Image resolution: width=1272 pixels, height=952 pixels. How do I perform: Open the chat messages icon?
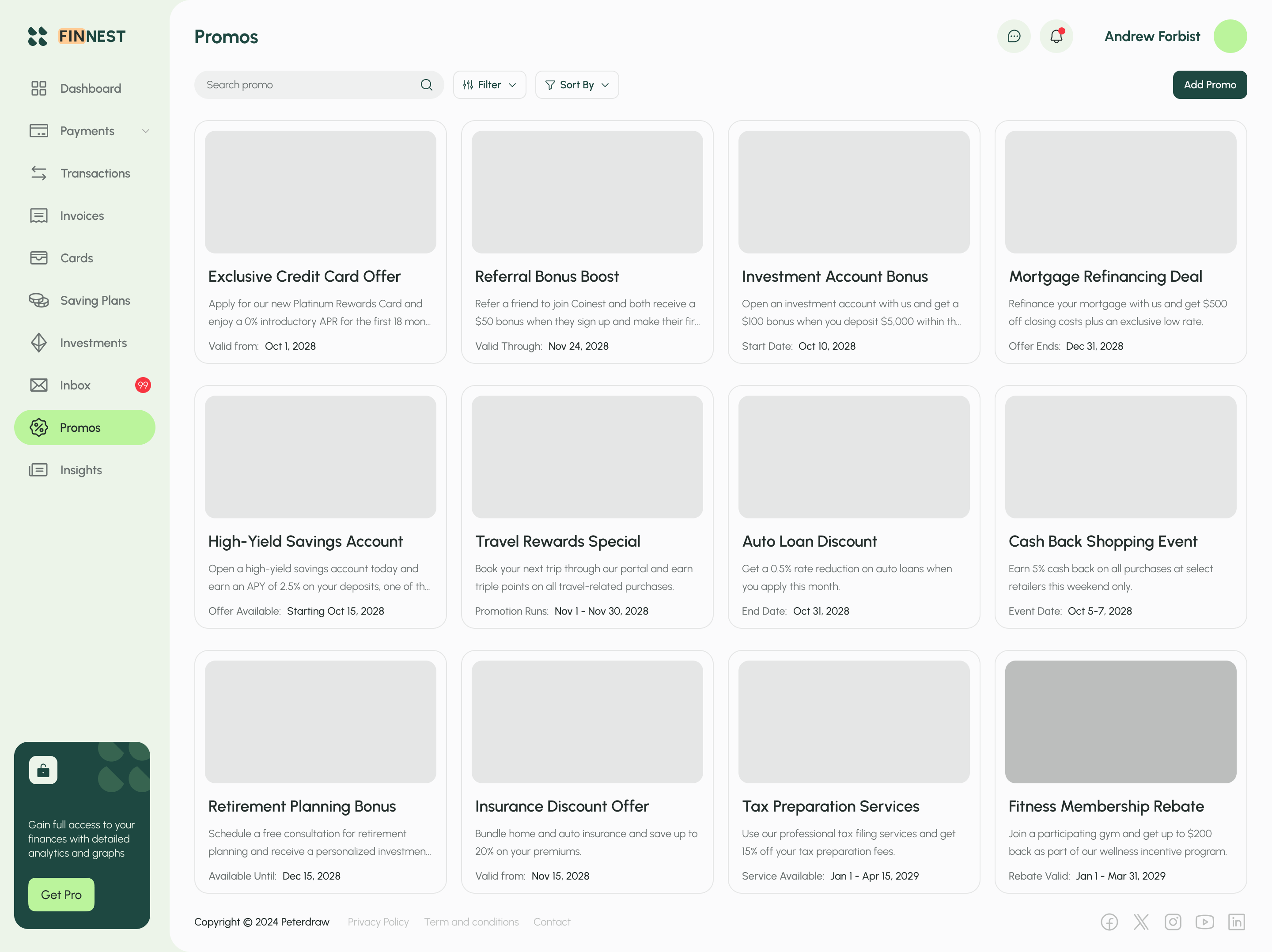click(1014, 36)
